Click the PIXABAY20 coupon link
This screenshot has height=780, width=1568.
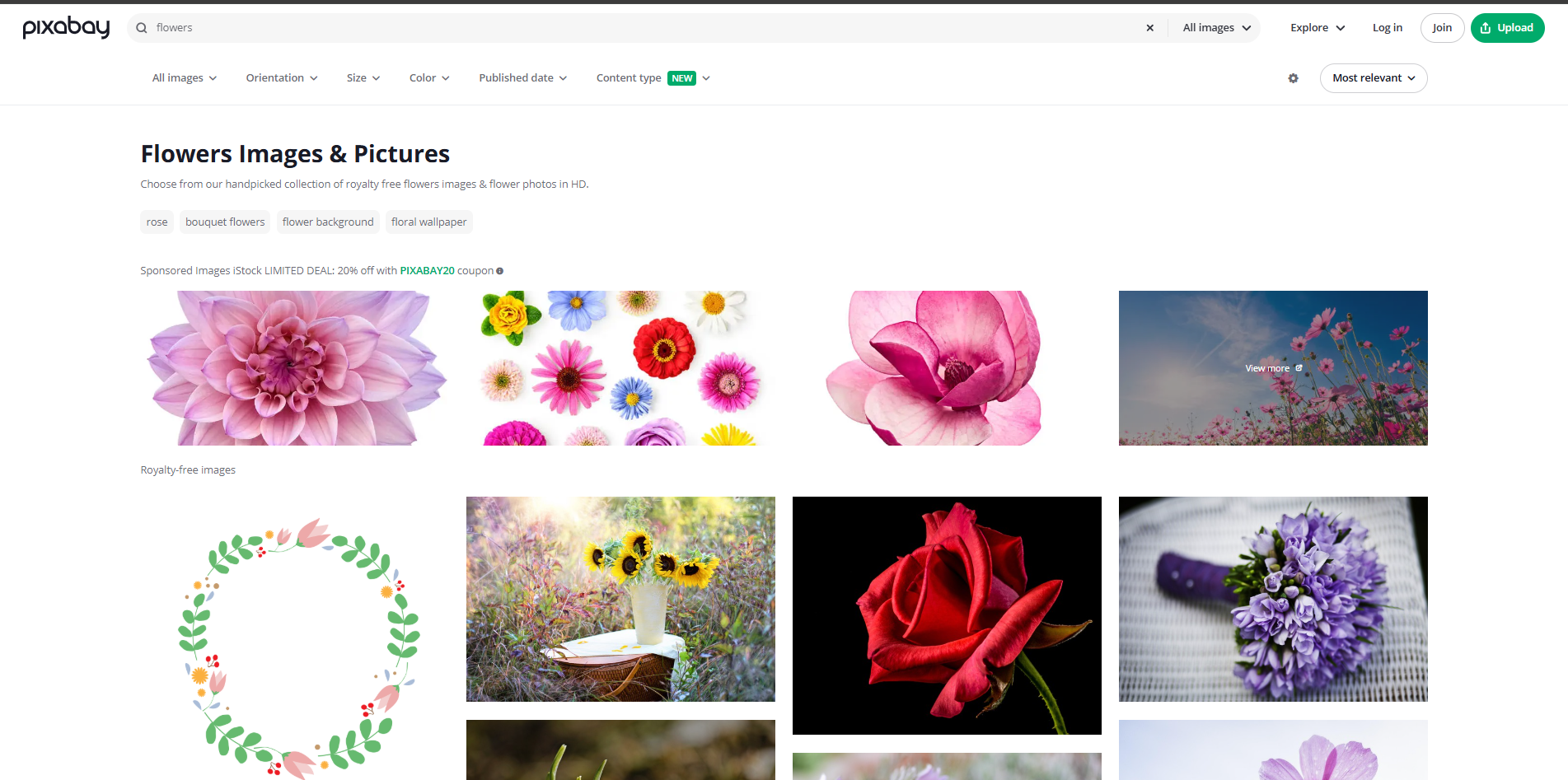427,270
